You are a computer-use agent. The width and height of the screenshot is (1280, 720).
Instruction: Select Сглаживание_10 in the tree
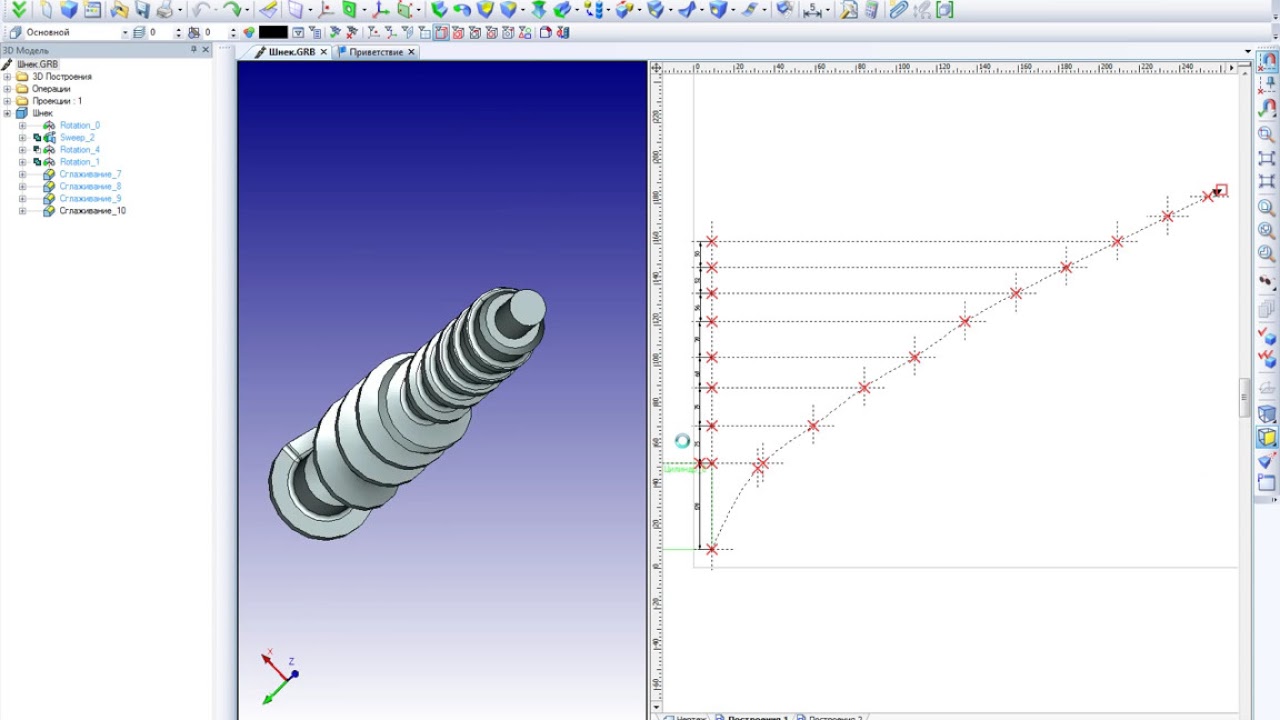[x=92, y=211]
